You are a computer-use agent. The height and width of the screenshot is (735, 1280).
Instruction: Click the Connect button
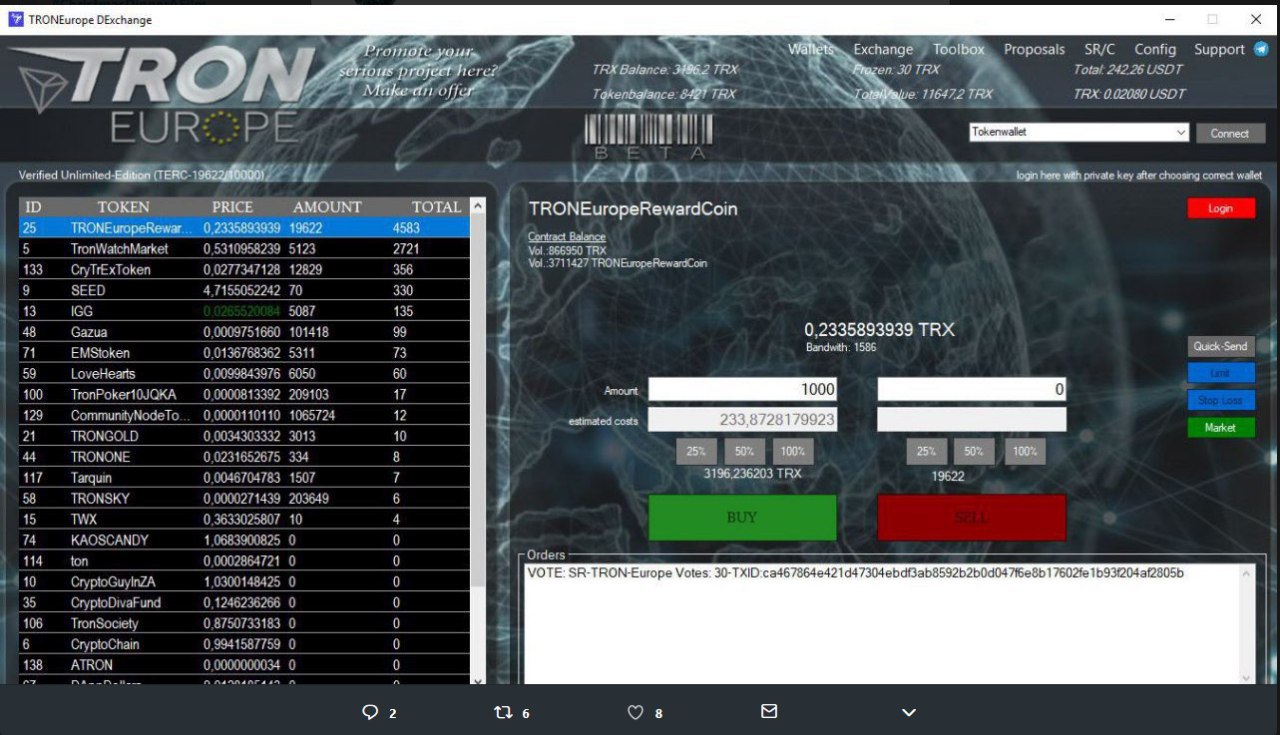(x=1230, y=133)
